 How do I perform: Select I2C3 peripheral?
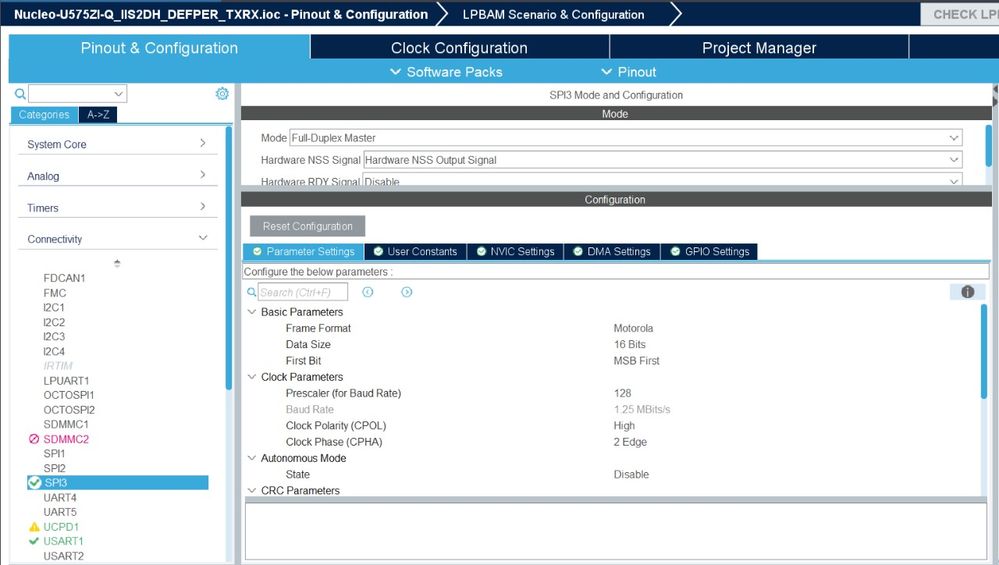pyautogui.click(x=54, y=336)
